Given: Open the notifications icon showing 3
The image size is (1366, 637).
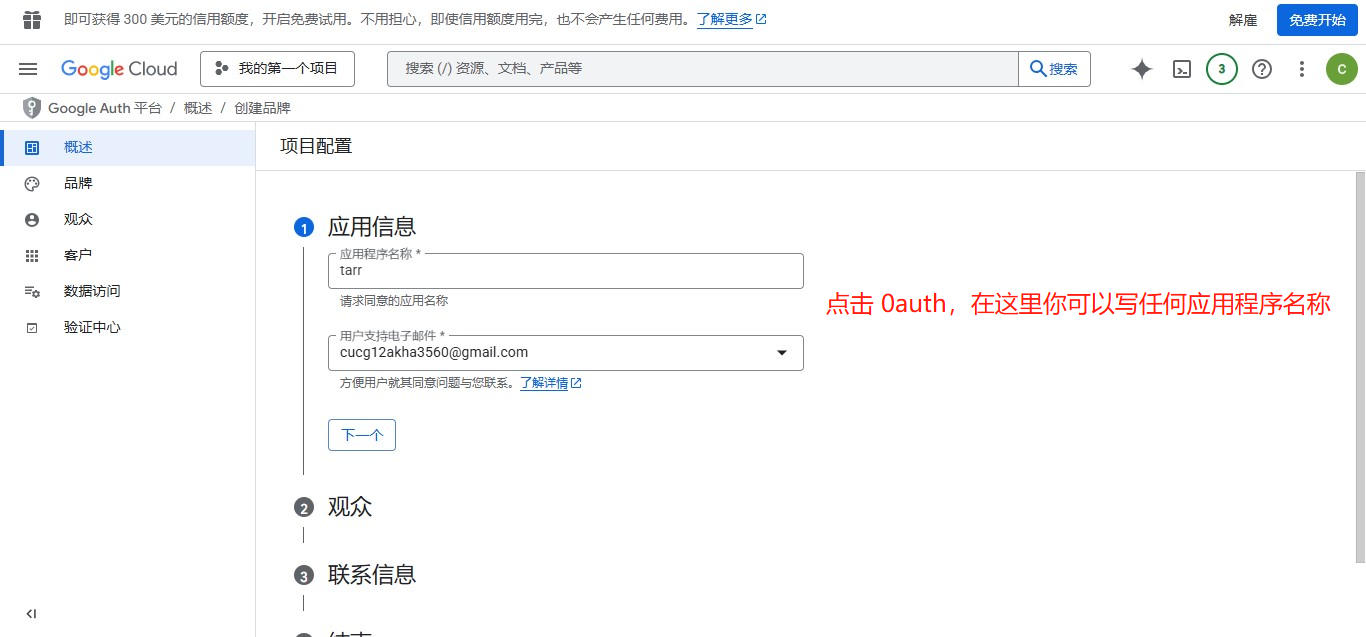Looking at the screenshot, I should (1221, 69).
